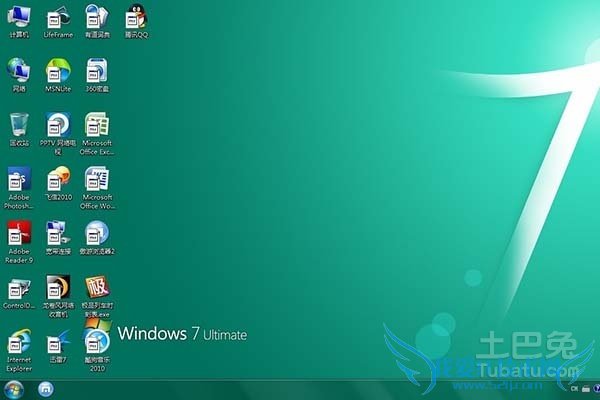Image resolution: width=600 pixels, height=400 pixels.
Task: Launch the 迅雷7 Thunder download shortcut
Action: click(58, 341)
